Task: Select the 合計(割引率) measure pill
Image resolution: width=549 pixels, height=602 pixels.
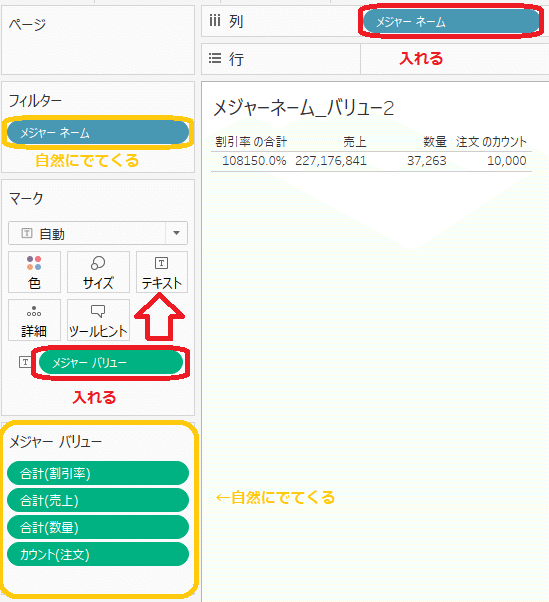Action: point(98,473)
